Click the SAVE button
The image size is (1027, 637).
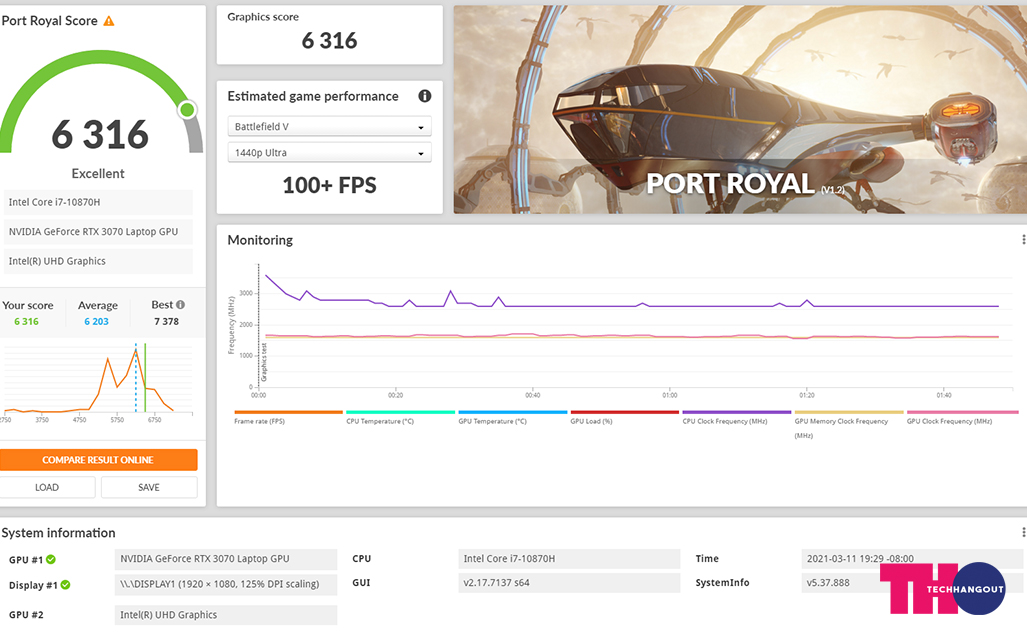tap(149, 487)
